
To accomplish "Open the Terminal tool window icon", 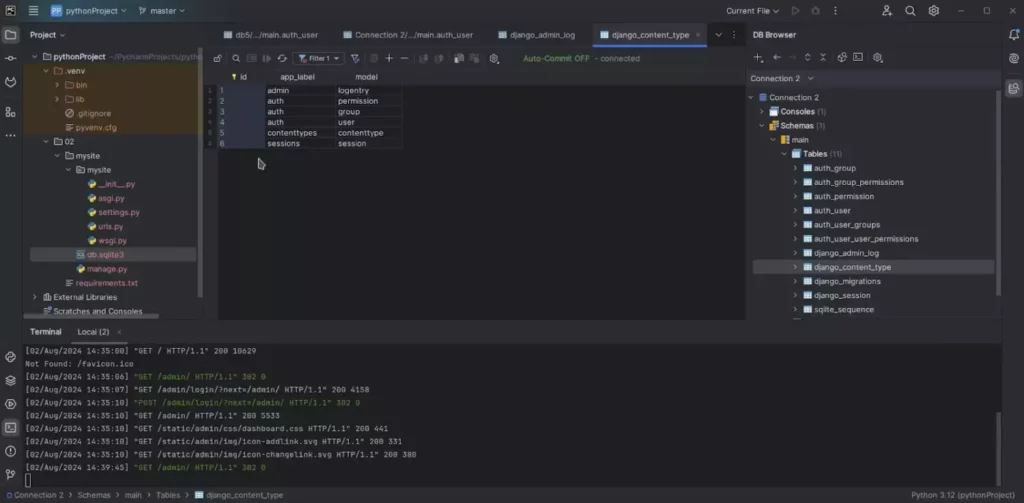I will tap(10, 428).
